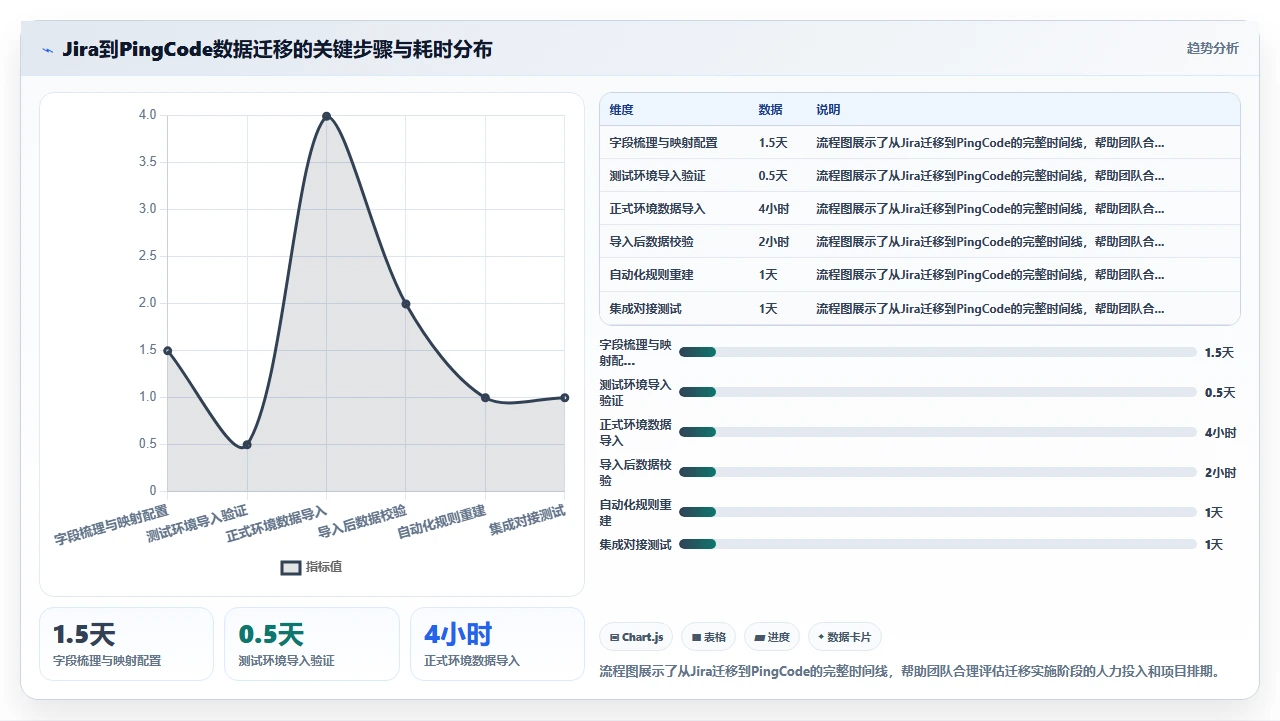This screenshot has height=721, width=1280.
Task: Select the Chart.js tag button
Action: [636, 637]
